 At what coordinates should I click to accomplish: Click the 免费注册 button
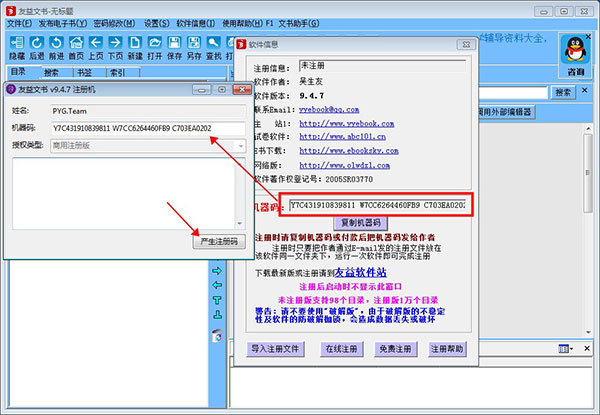[395, 349]
